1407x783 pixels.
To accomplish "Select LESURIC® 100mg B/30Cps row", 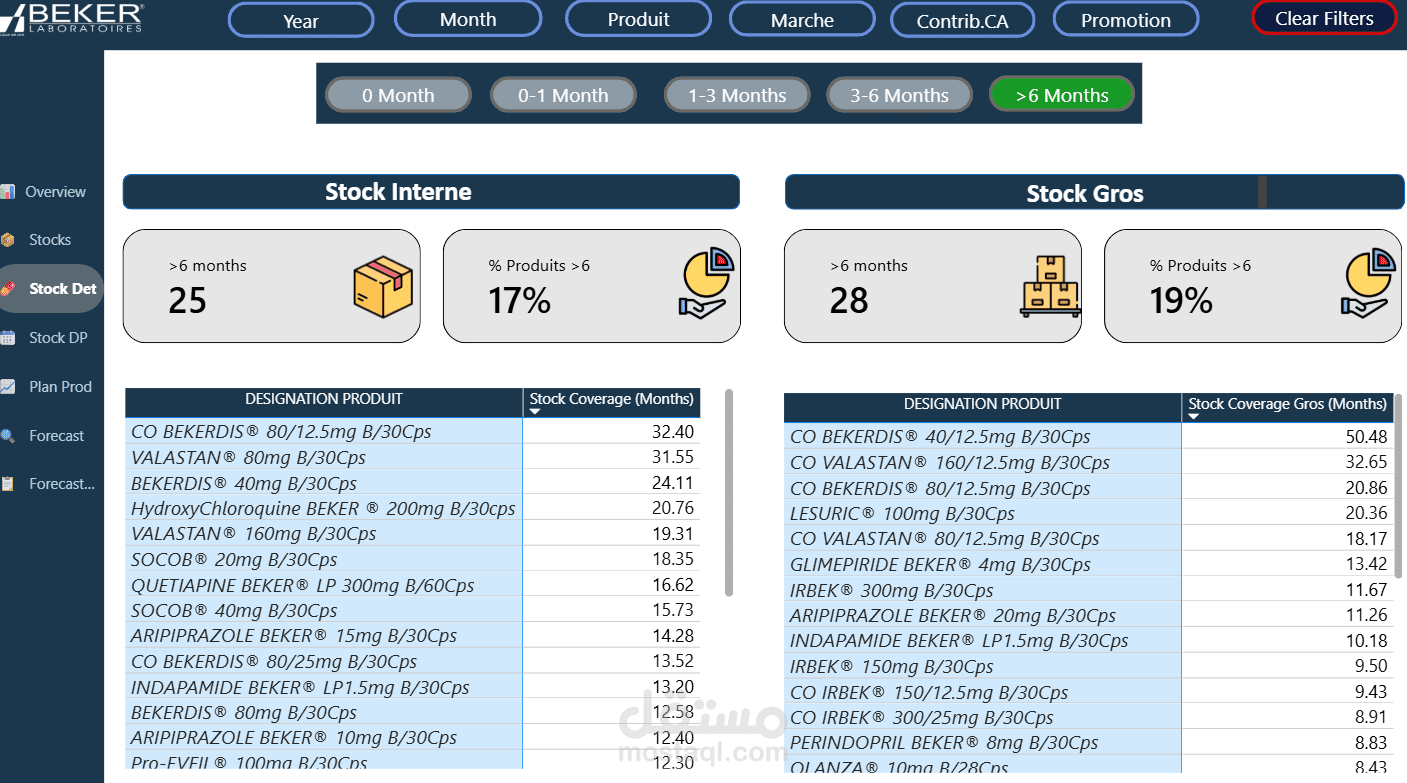I will click(x=1089, y=514).
